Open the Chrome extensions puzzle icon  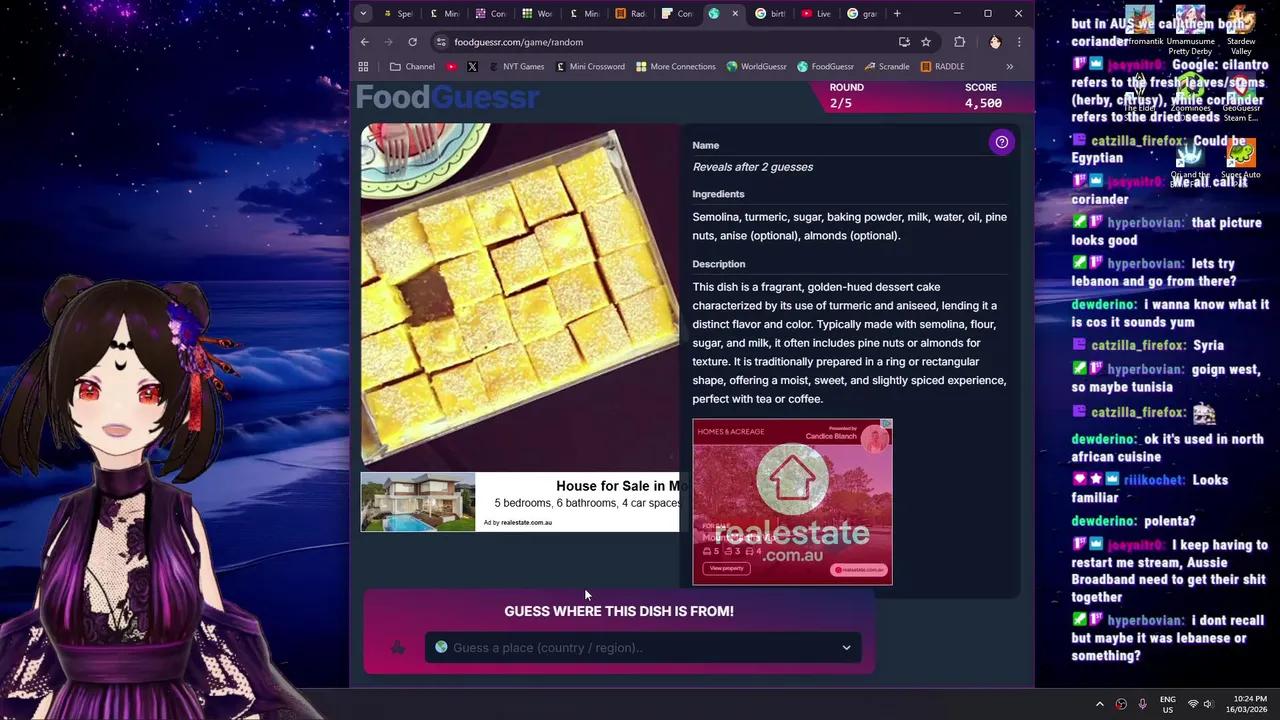tap(960, 42)
